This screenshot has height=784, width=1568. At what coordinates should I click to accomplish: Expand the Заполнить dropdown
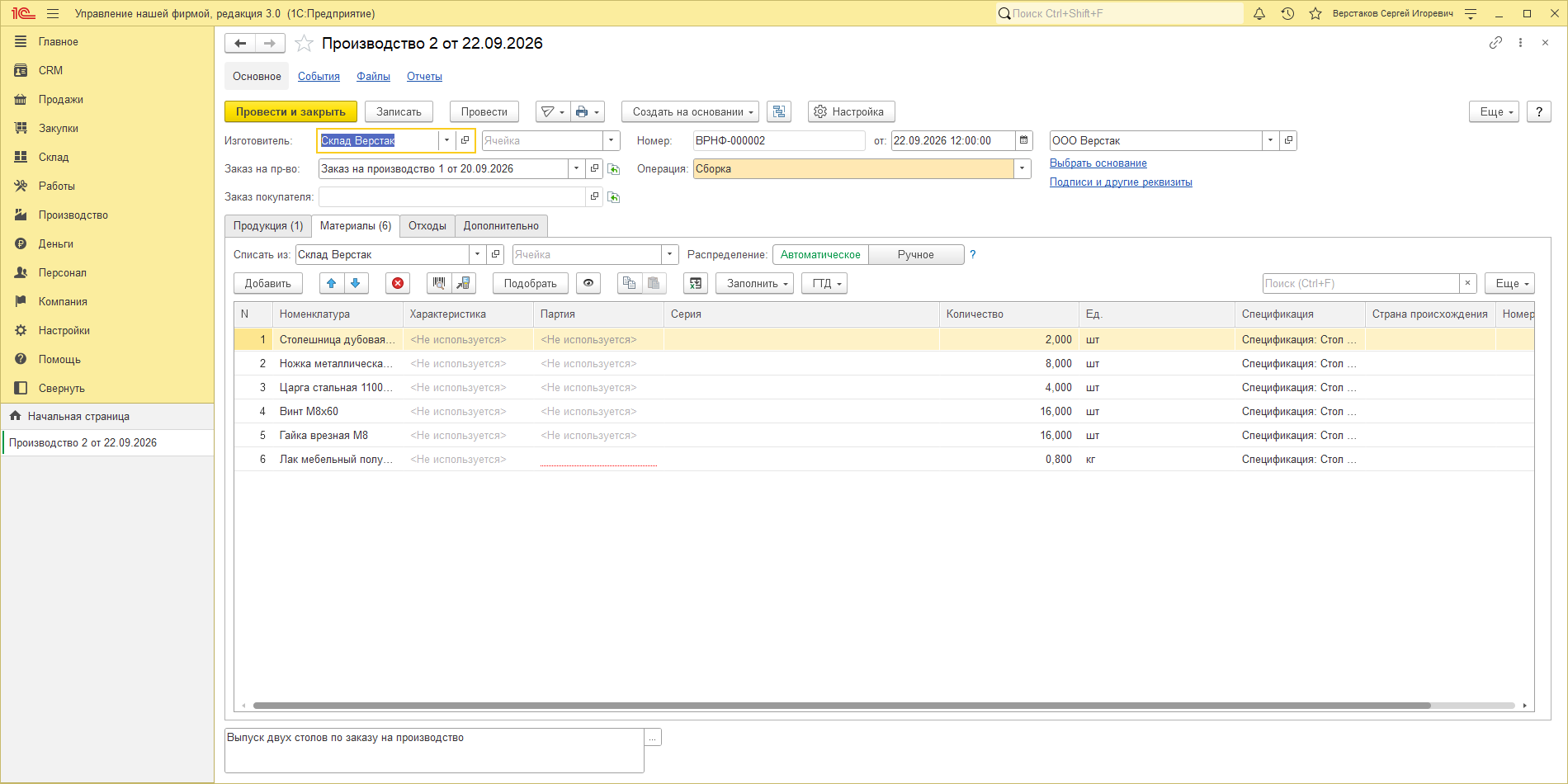coord(755,283)
